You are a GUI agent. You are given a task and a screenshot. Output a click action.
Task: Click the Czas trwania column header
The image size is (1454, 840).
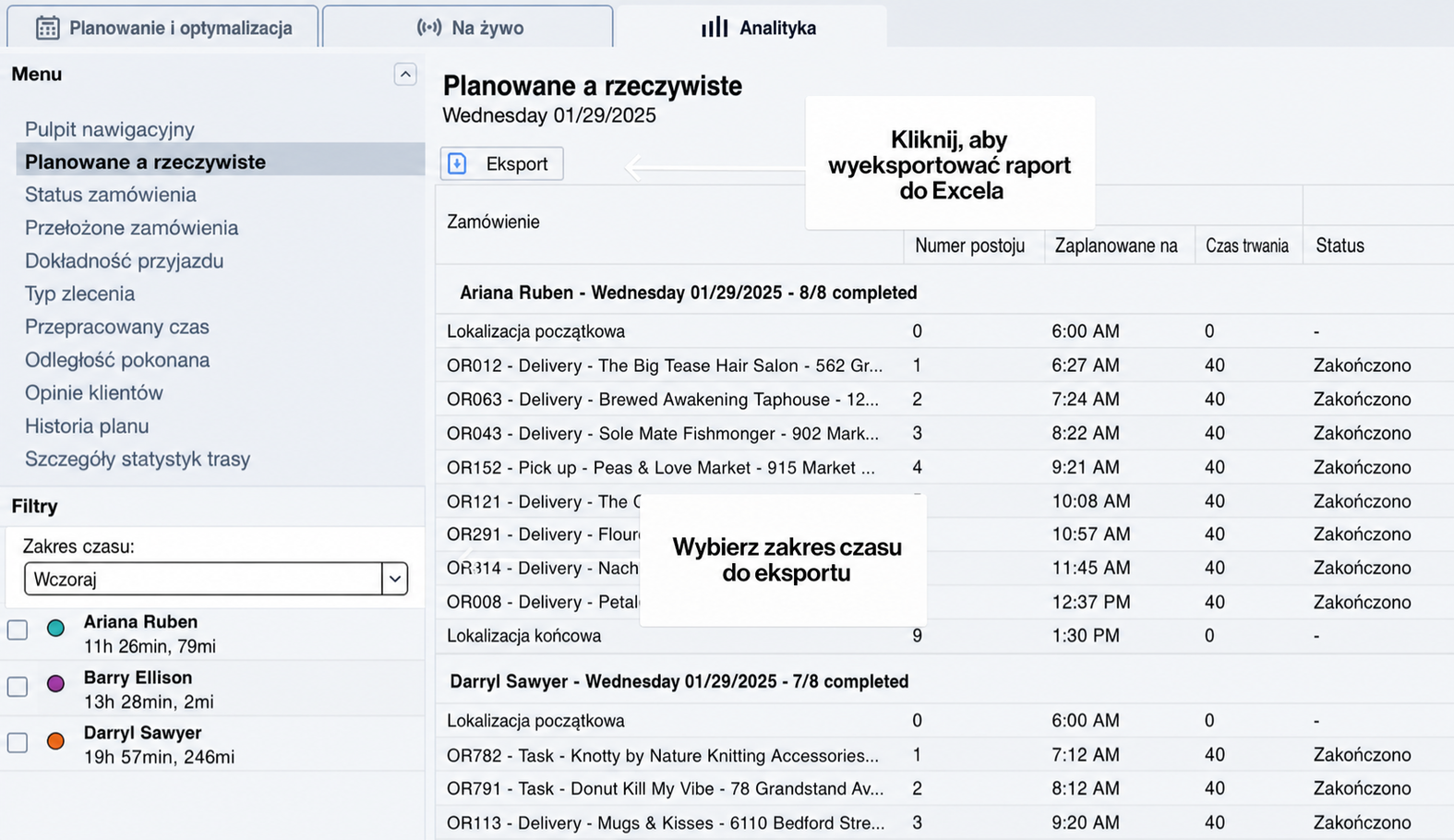pos(1247,246)
